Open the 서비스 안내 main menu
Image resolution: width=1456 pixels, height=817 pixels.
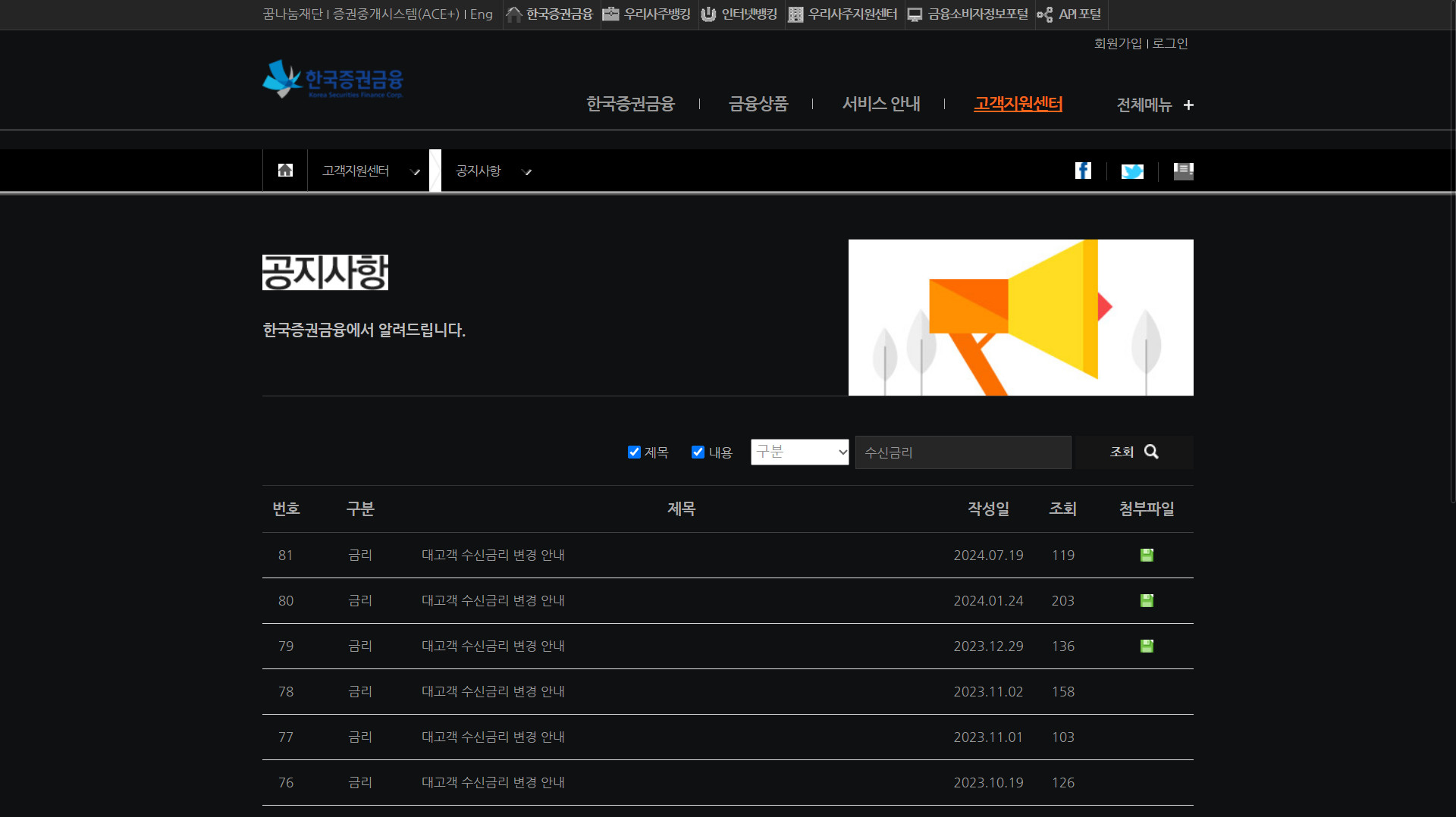click(x=881, y=104)
